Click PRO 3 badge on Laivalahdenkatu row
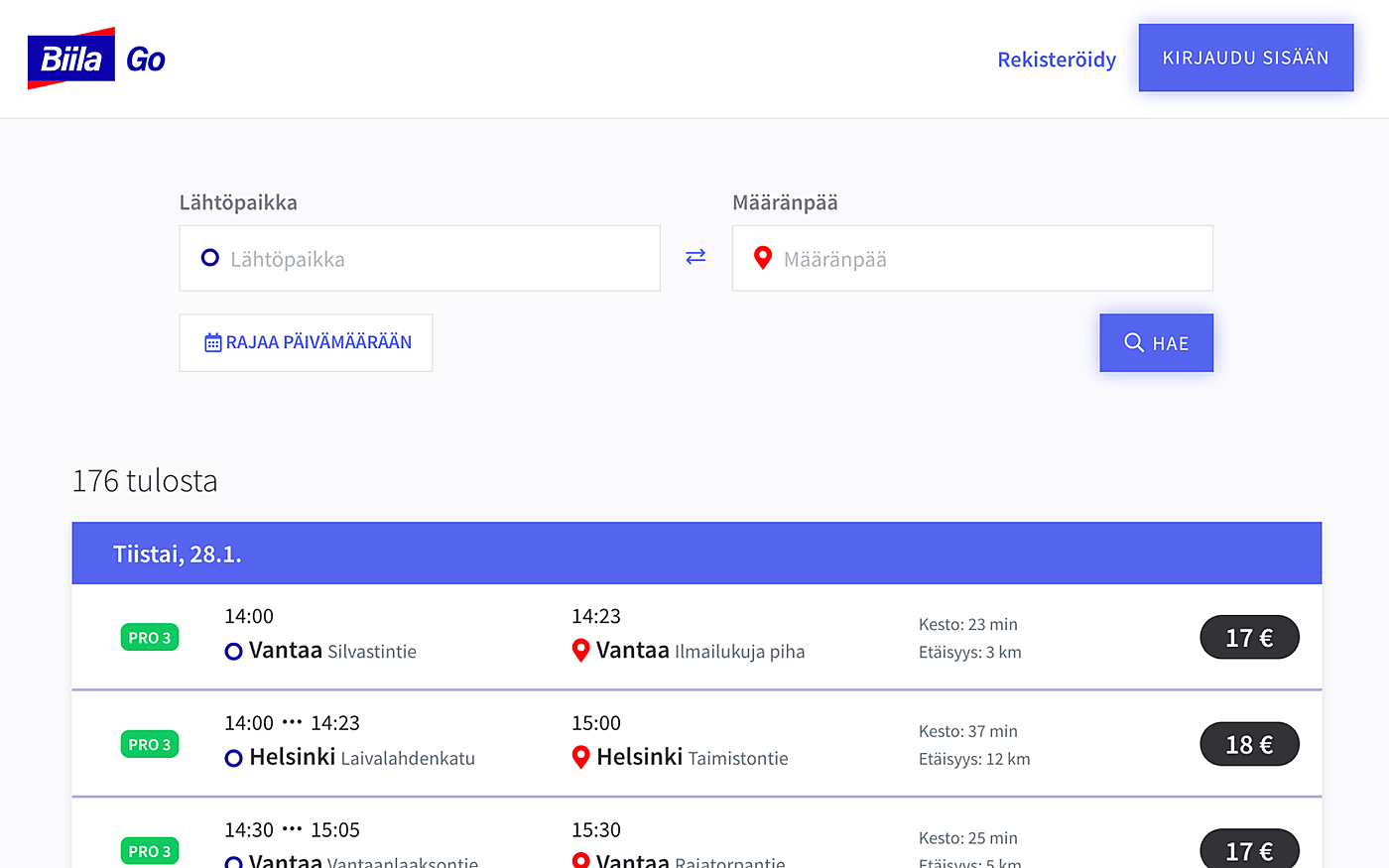 click(150, 744)
